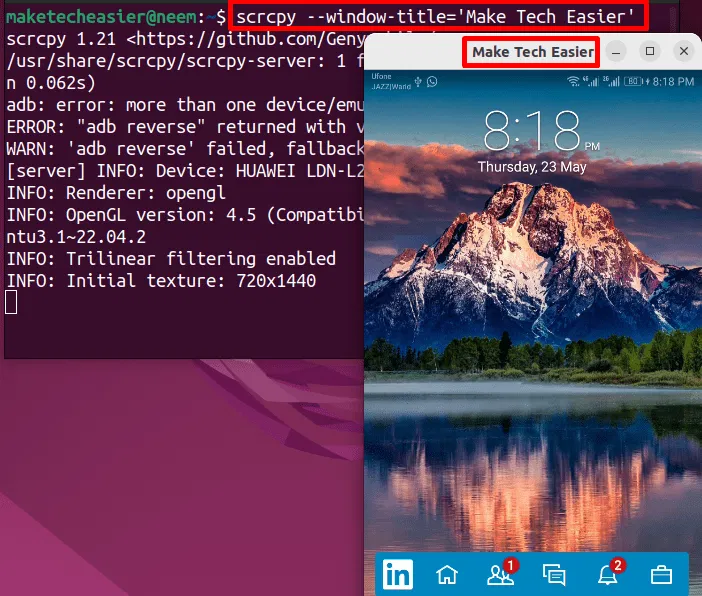Minimize the Make Tech Easier window
The image size is (702, 596).
tap(616, 52)
